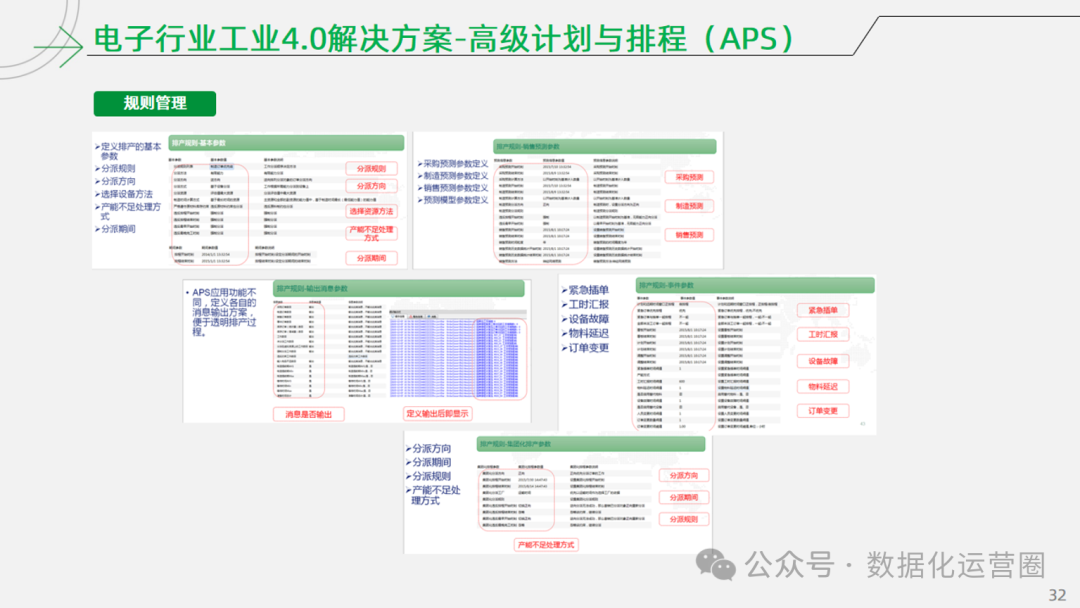
Task: Click the 销售预测参数定义 bullet
Action: (x=453, y=188)
